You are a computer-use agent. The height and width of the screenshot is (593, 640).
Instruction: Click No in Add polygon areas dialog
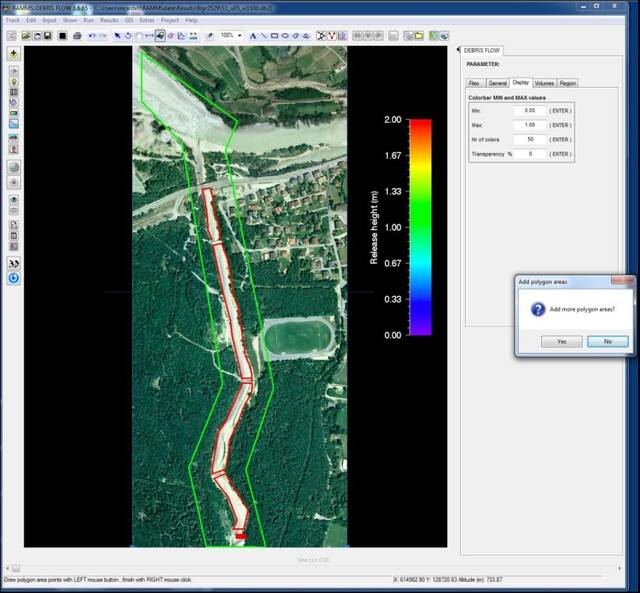(608, 341)
